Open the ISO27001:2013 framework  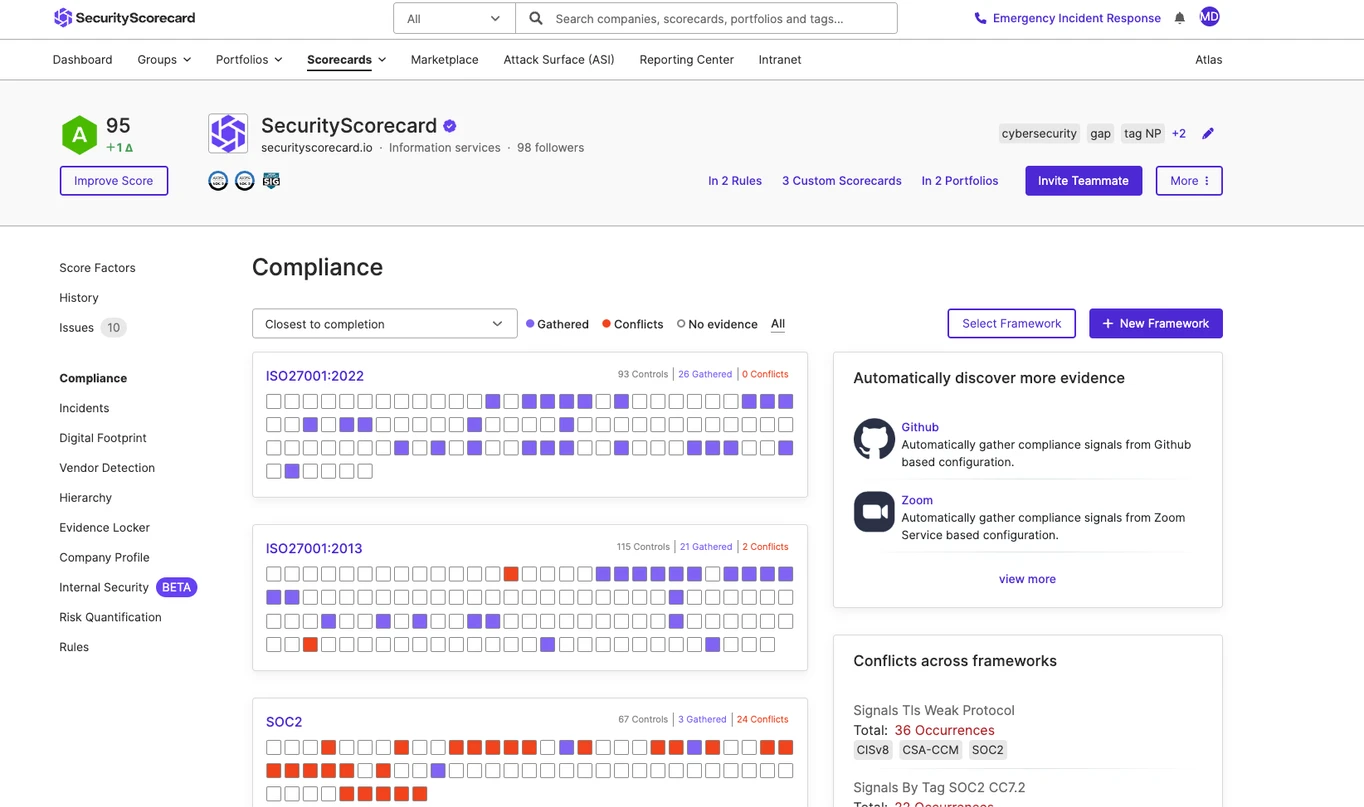(x=314, y=548)
